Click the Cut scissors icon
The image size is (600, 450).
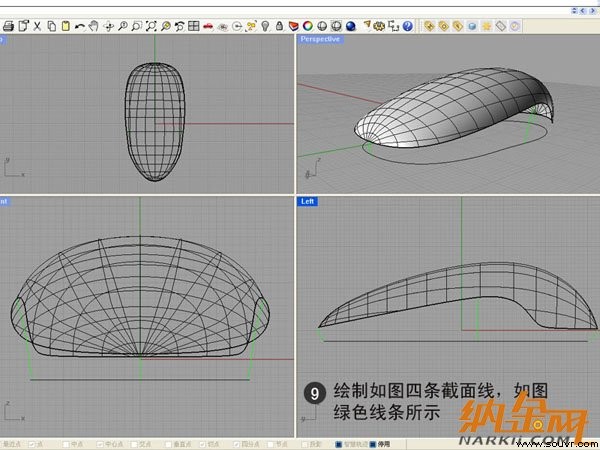pyautogui.click(x=37, y=26)
